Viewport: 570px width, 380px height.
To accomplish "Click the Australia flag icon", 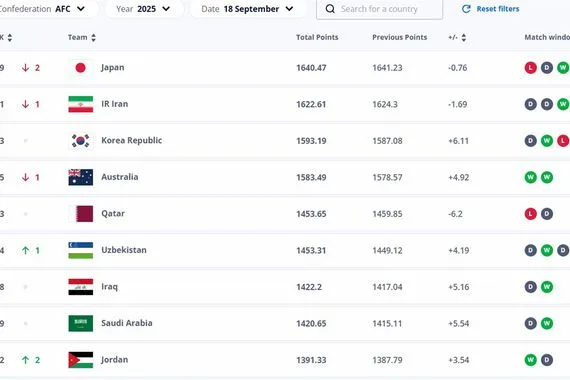I will (81, 177).
